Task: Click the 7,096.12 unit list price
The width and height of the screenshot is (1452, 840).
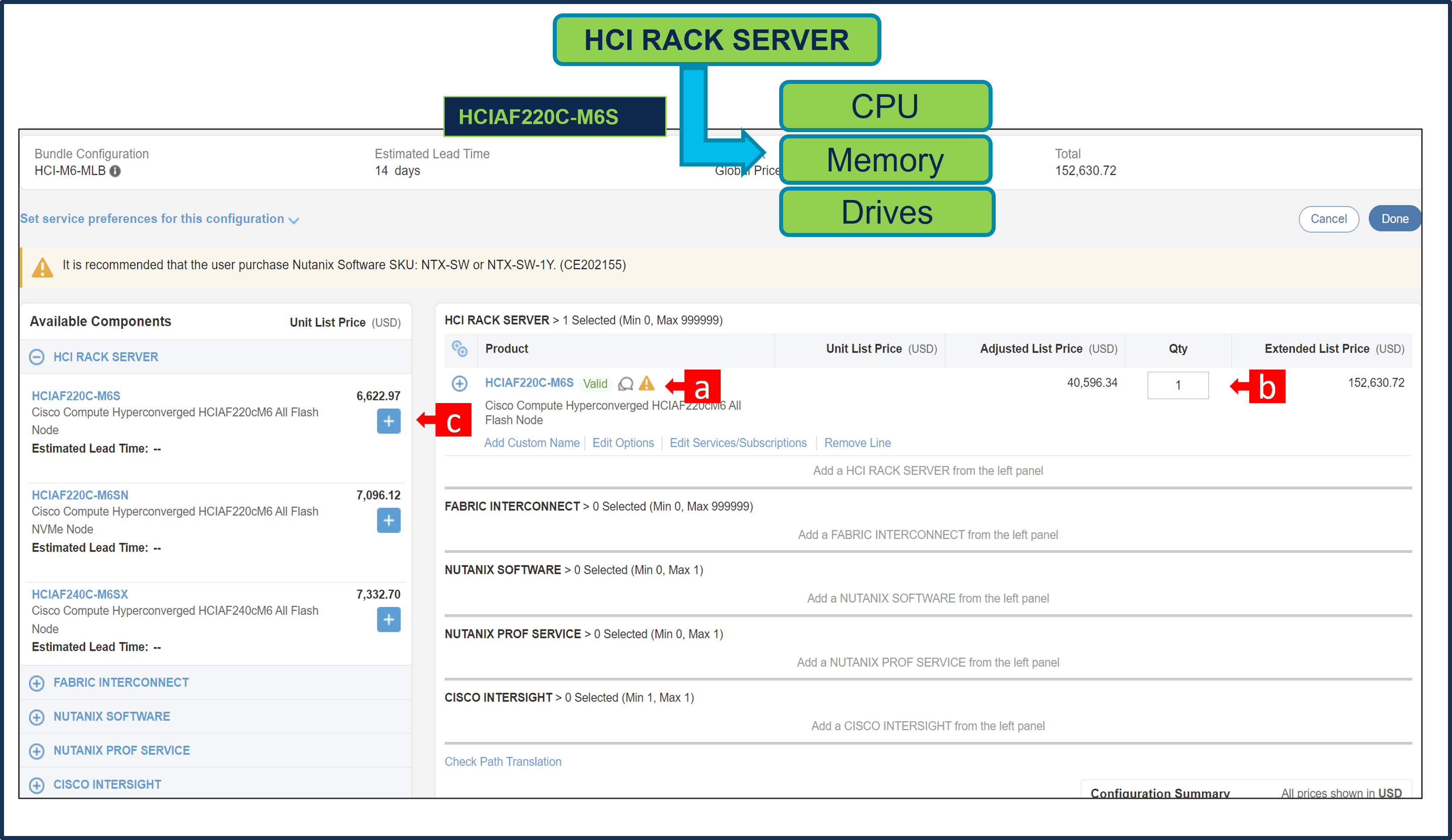Action: [379, 495]
